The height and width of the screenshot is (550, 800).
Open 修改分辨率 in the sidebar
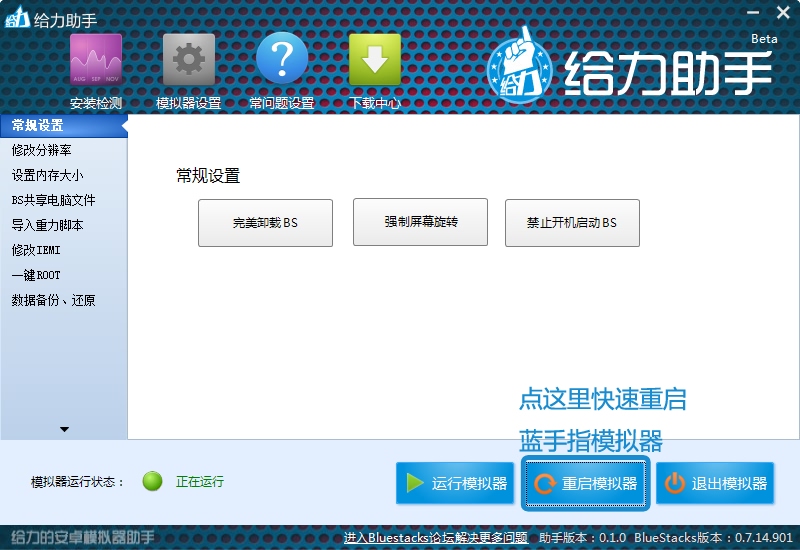click(42, 150)
